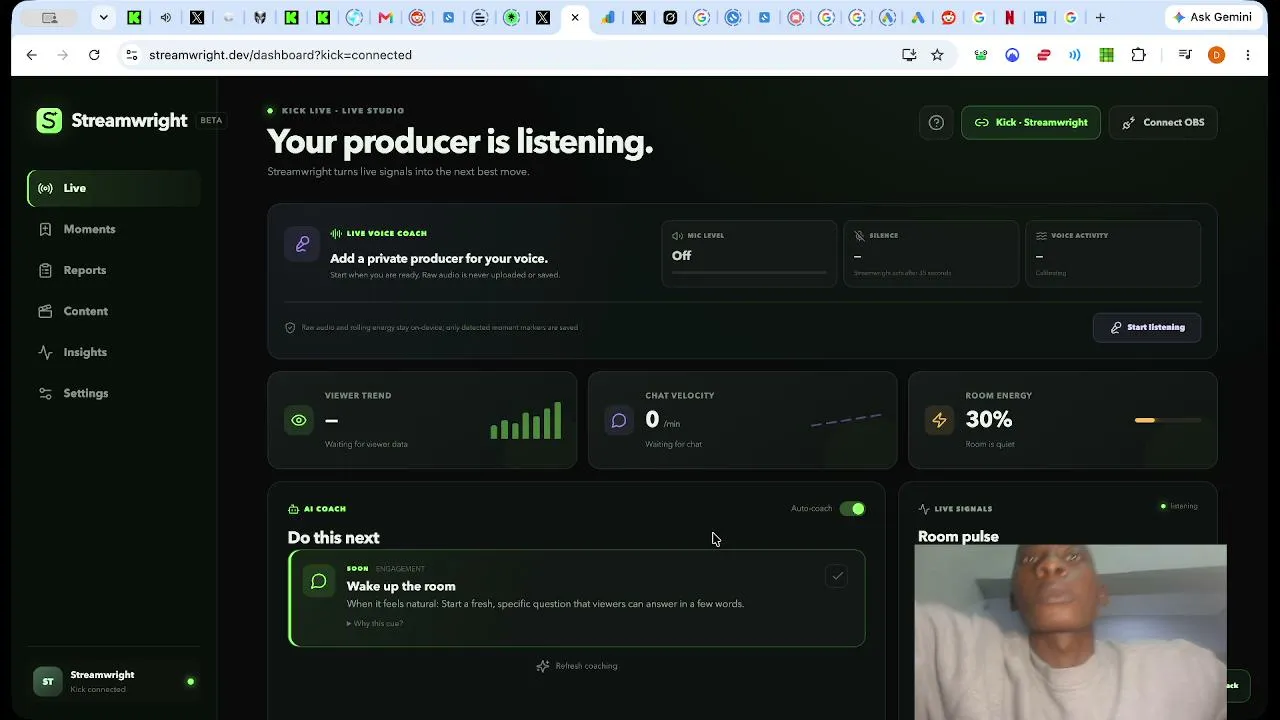Switch to the Gmail browser tab
The image size is (1280, 720).
click(x=386, y=17)
